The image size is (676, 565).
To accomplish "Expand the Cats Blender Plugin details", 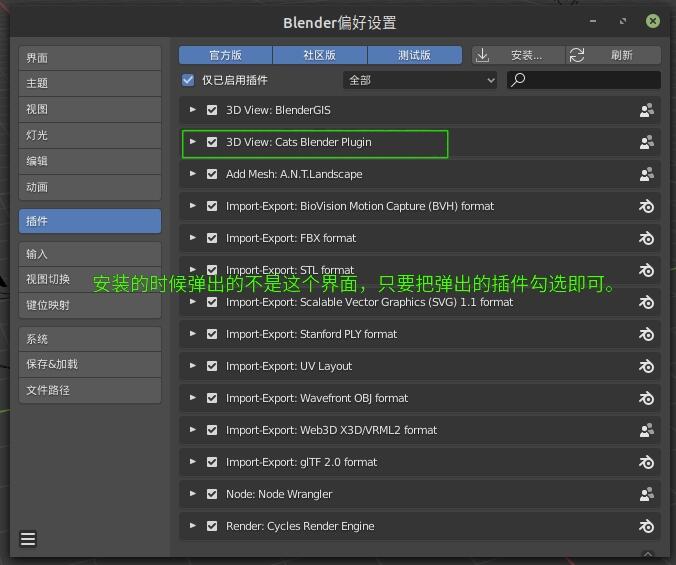I will [x=193, y=141].
